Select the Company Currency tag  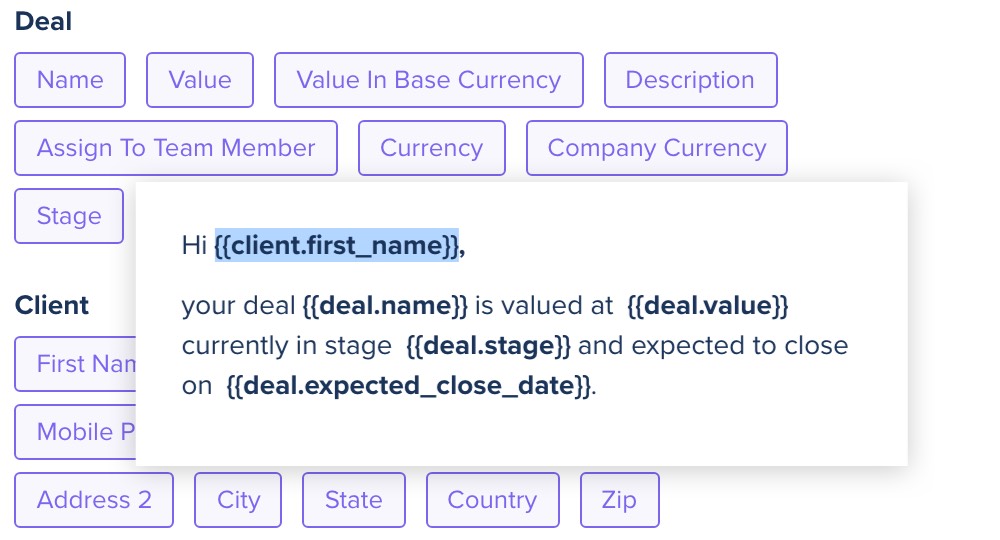click(657, 148)
